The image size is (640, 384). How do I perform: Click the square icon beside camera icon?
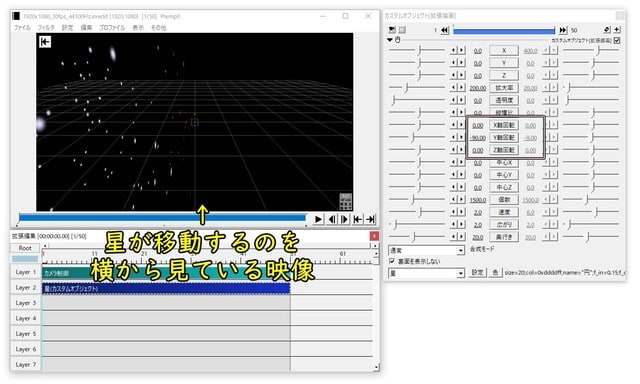click(402, 30)
